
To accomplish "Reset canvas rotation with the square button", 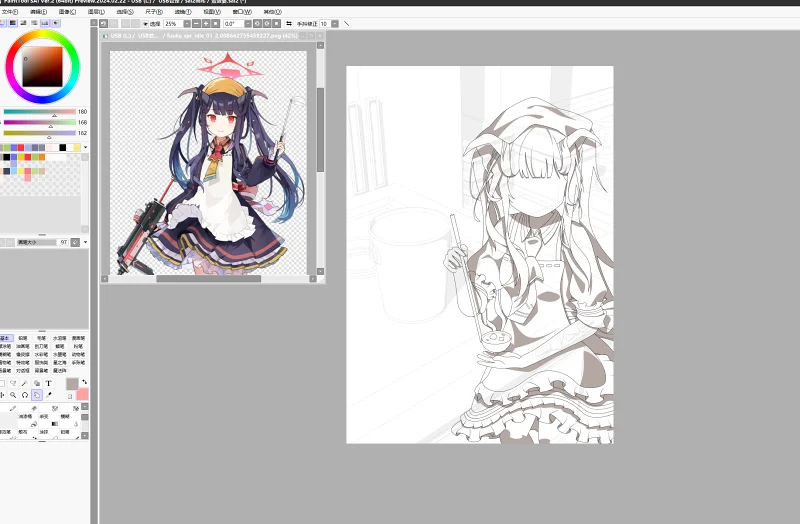I will pyautogui.click(x=277, y=23).
